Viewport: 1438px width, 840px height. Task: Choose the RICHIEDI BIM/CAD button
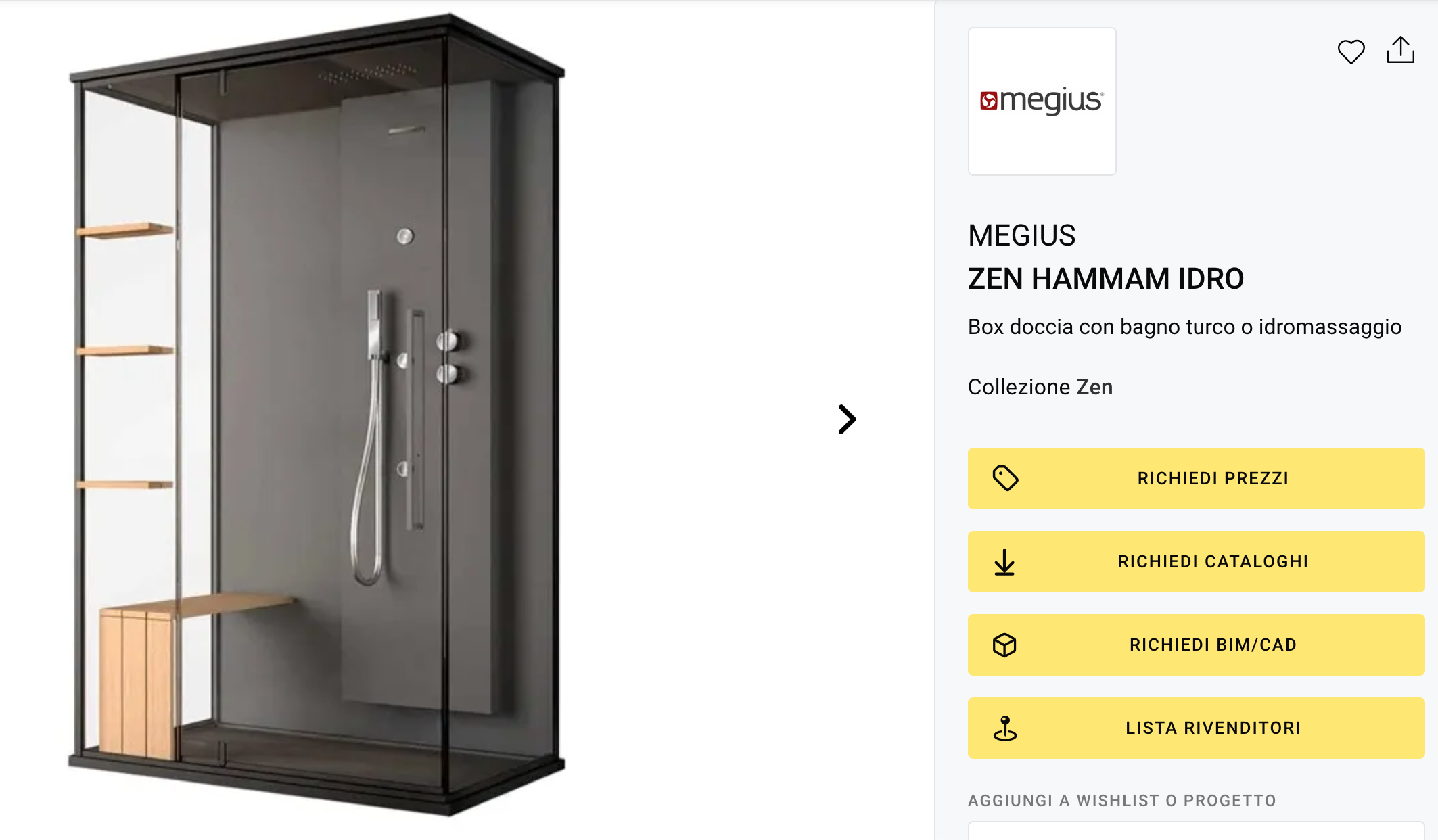(1196, 645)
